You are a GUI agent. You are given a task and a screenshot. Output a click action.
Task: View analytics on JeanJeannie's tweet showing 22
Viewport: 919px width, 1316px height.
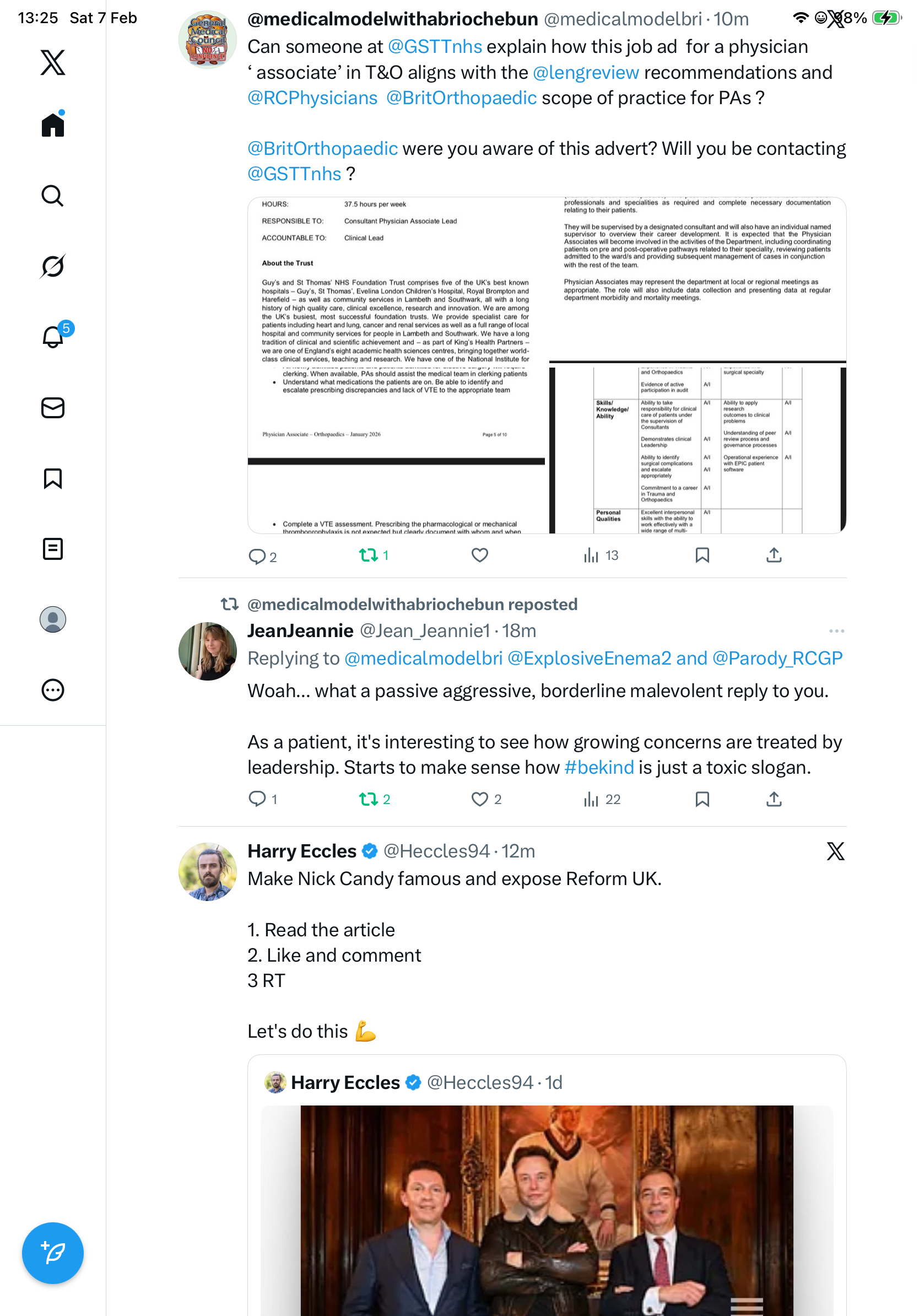(x=602, y=799)
